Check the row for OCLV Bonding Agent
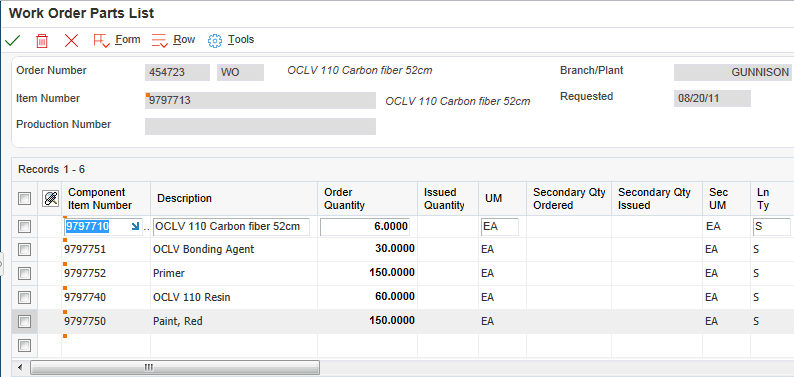The width and height of the screenshot is (794, 377). (x=24, y=249)
